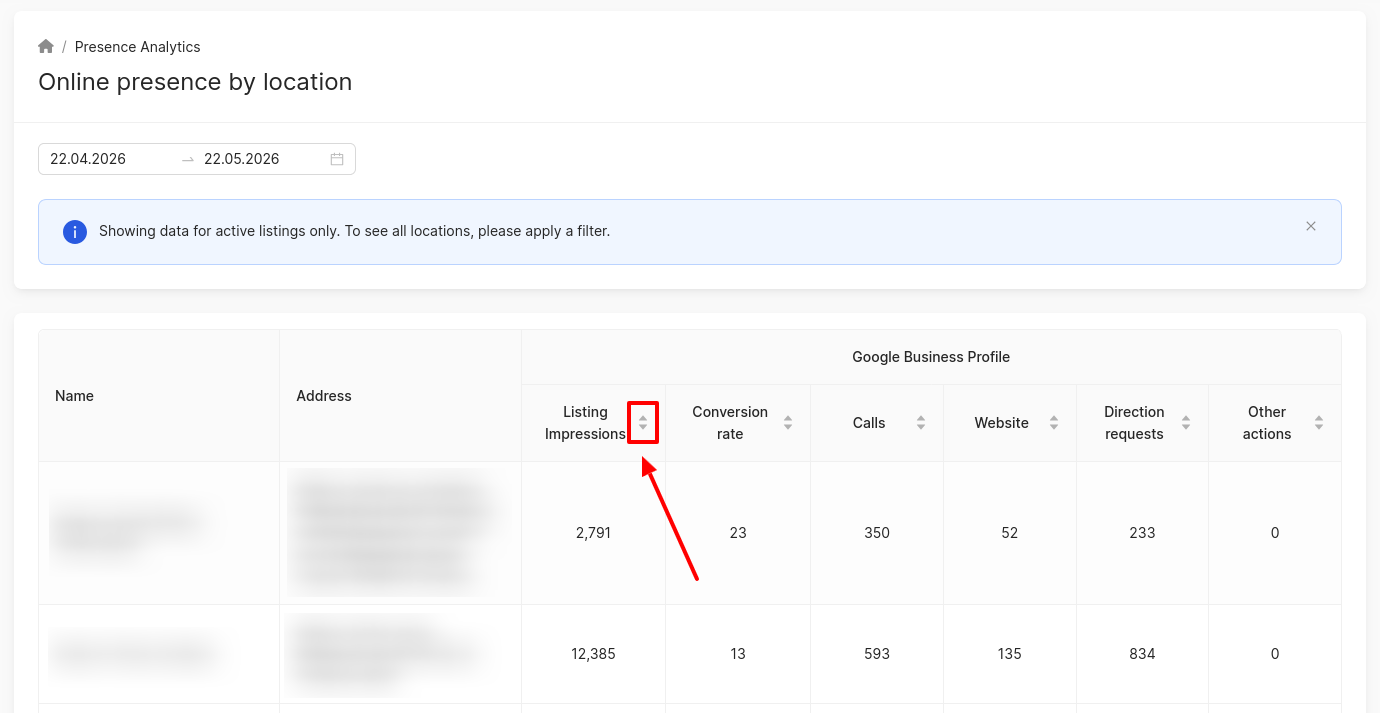Select the 12,385 impressions cell
Image resolution: width=1380 pixels, height=713 pixels.
tap(594, 654)
